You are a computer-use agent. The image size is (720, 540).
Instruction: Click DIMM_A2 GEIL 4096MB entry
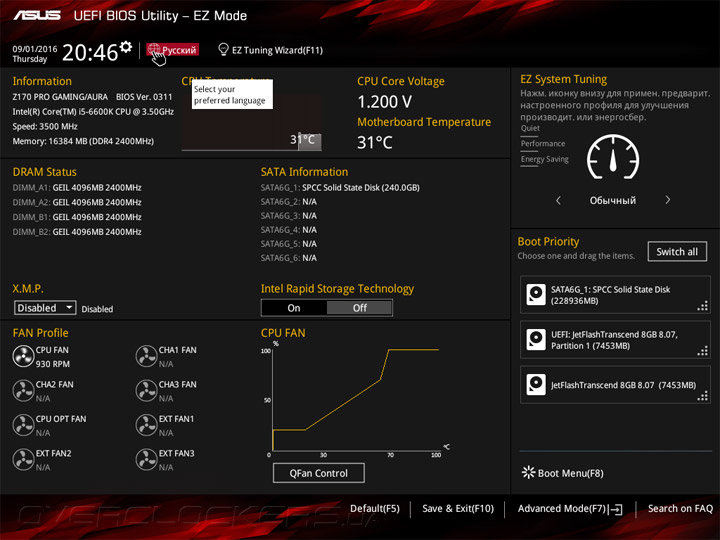pyautogui.click(x=77, y=202)
